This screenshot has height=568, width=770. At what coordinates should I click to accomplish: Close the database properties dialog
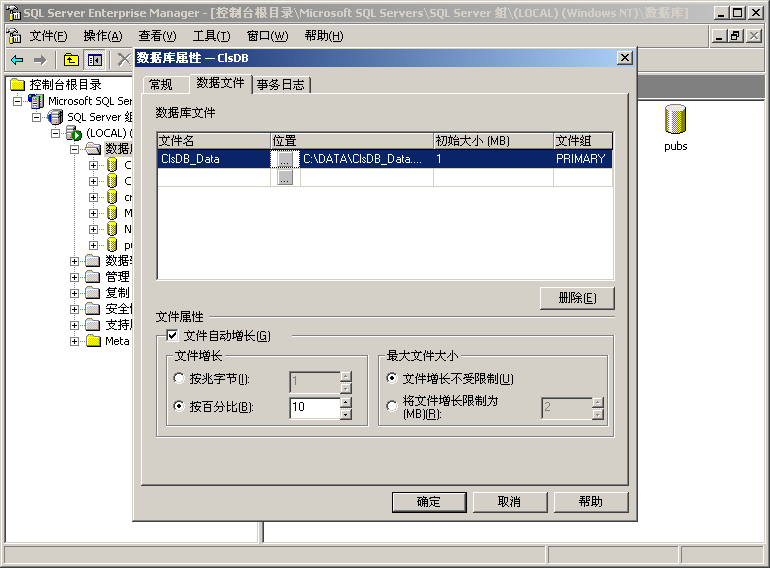[x=625, y=58]
